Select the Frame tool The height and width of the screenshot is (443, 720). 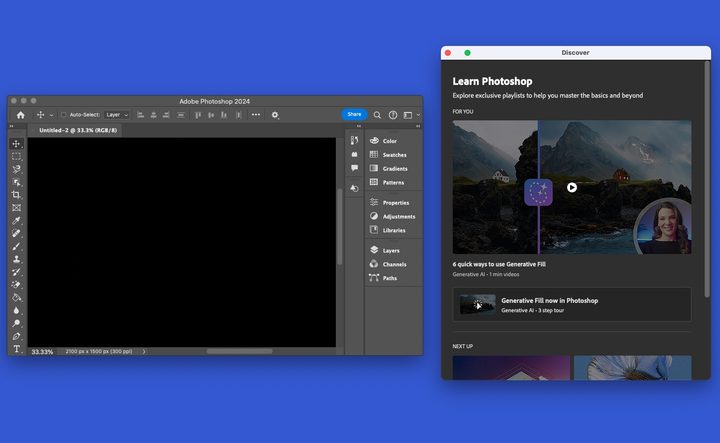tap(16, 208)
